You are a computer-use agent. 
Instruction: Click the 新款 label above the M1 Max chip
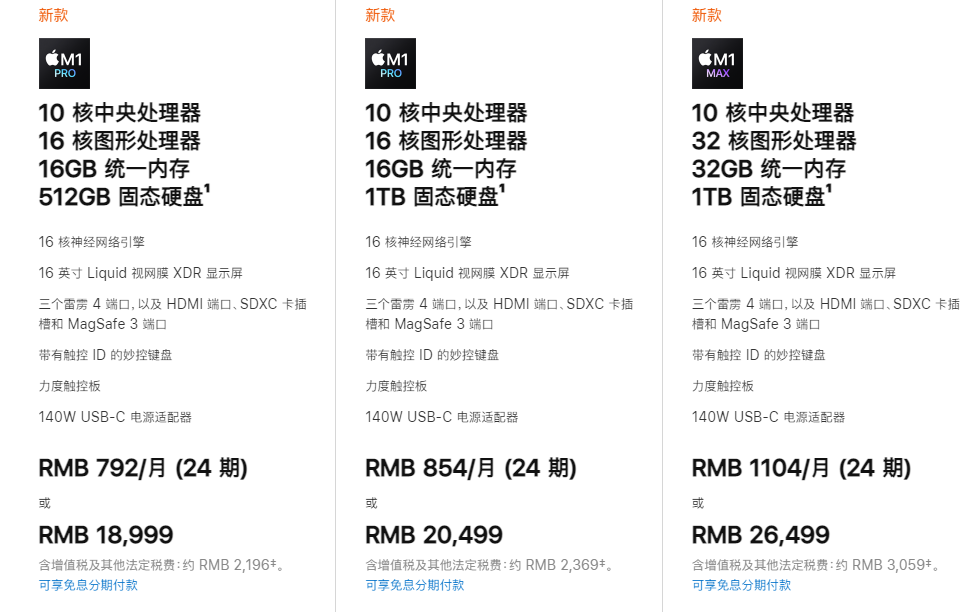[706, 15]
